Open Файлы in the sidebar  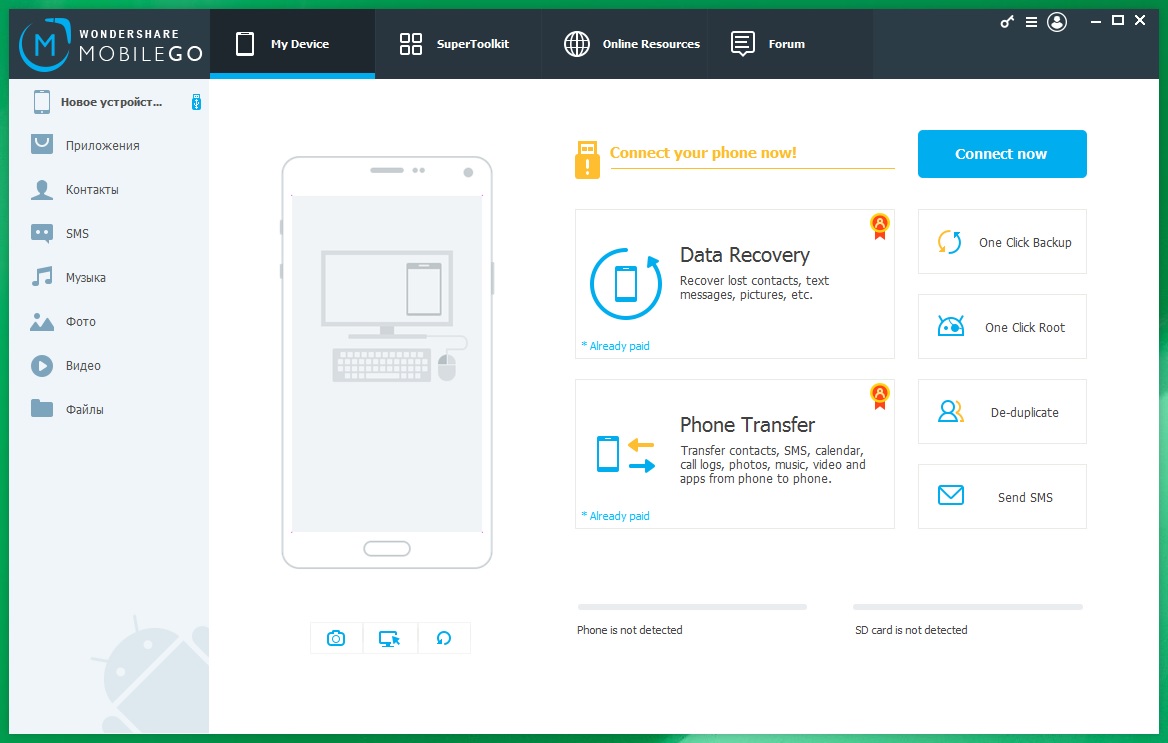click(x=109, y=409)
